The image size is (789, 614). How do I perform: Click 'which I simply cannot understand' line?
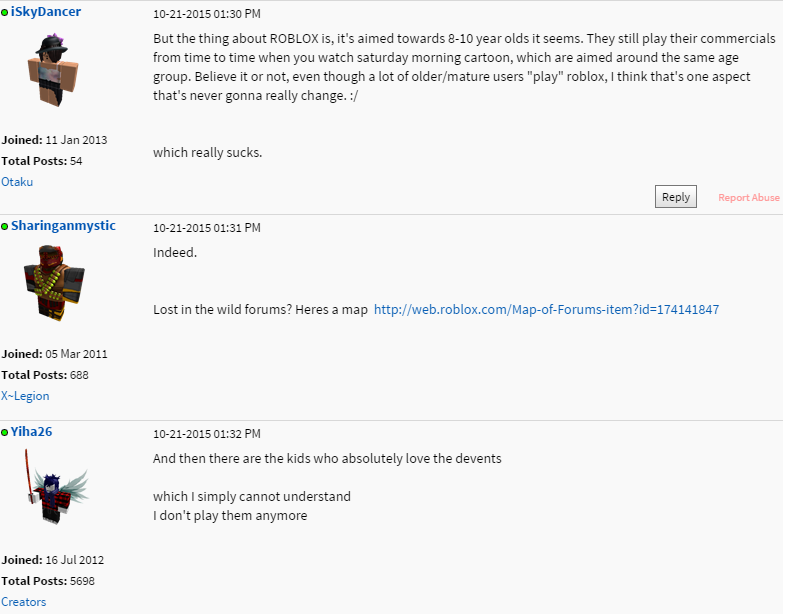pyautogui.click(x=252, y=497)
